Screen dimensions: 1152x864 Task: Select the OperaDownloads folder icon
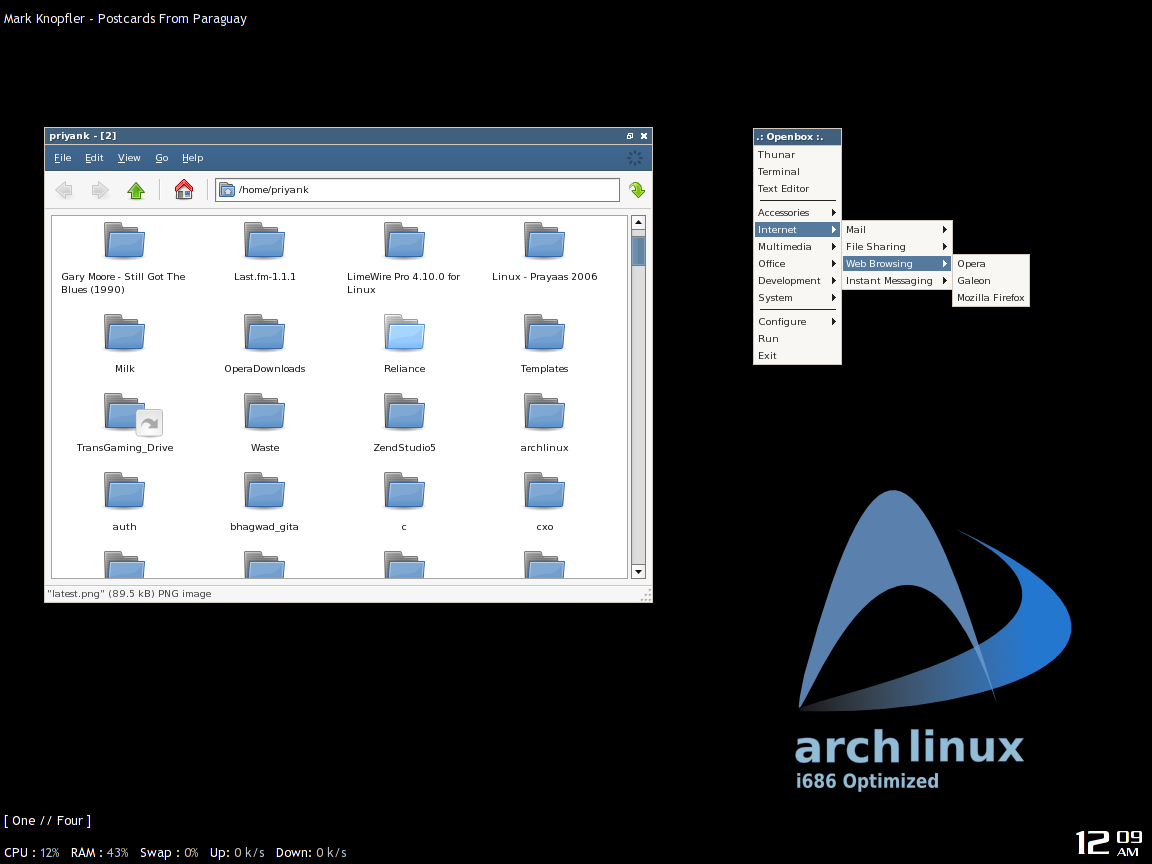coord(264,333)
